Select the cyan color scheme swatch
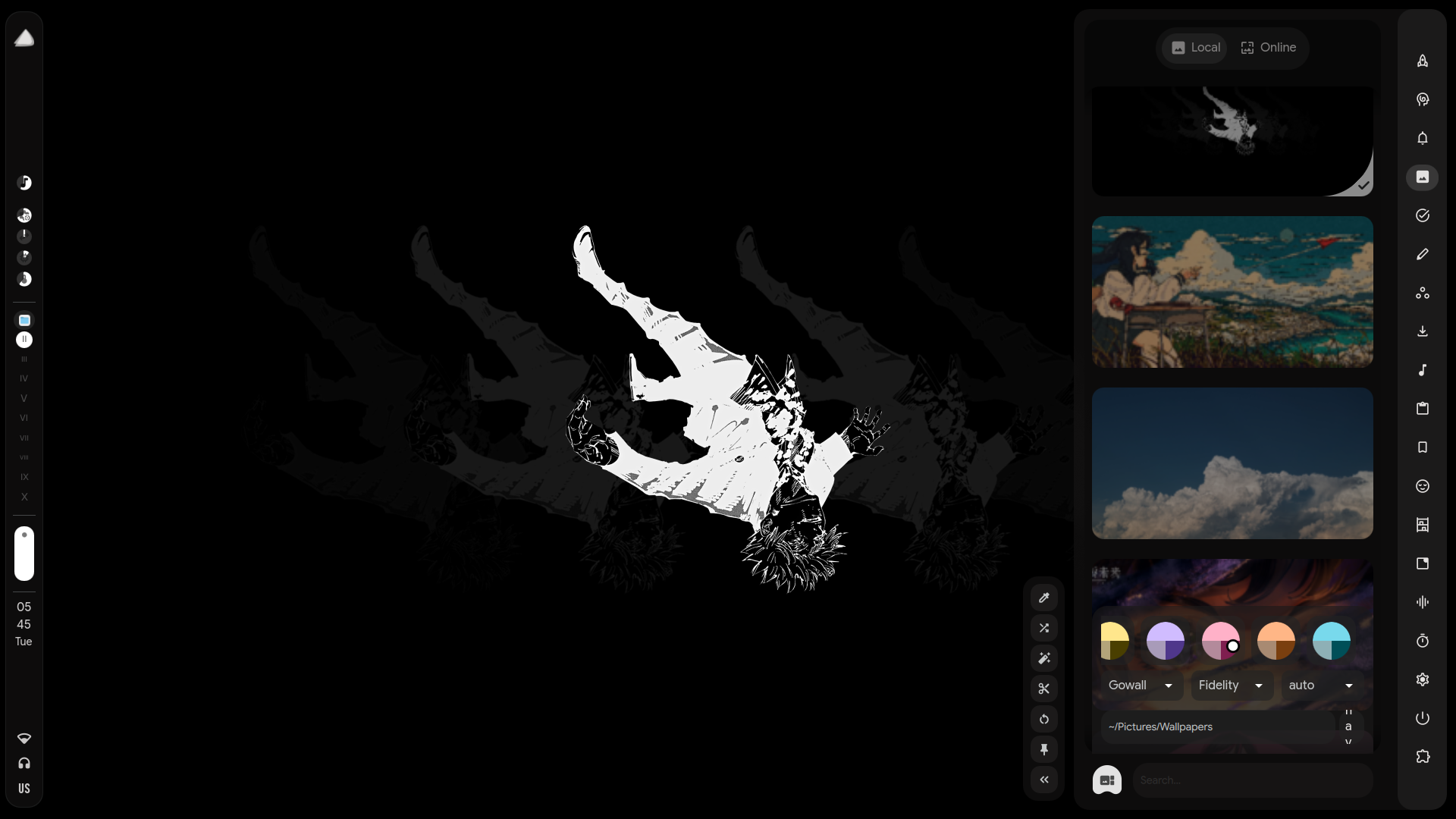This screenshot has height=819, width=1456. pyautogui.click(x=1331, y=641)
